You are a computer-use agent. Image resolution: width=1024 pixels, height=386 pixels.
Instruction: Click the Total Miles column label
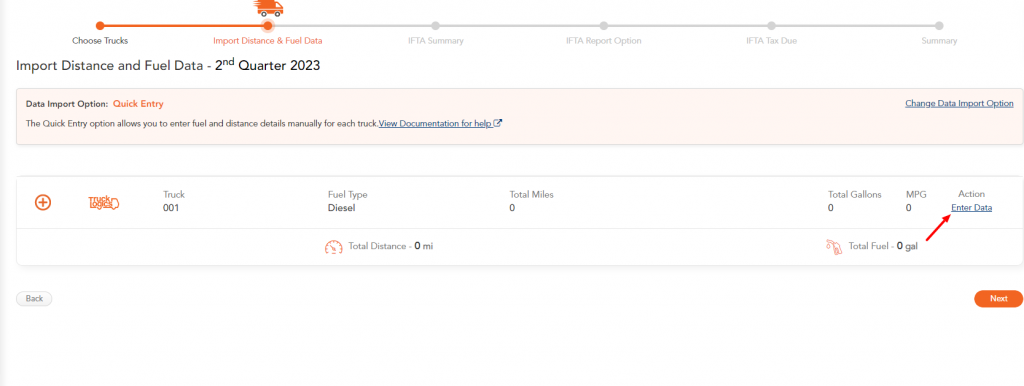tap(532, 194)
